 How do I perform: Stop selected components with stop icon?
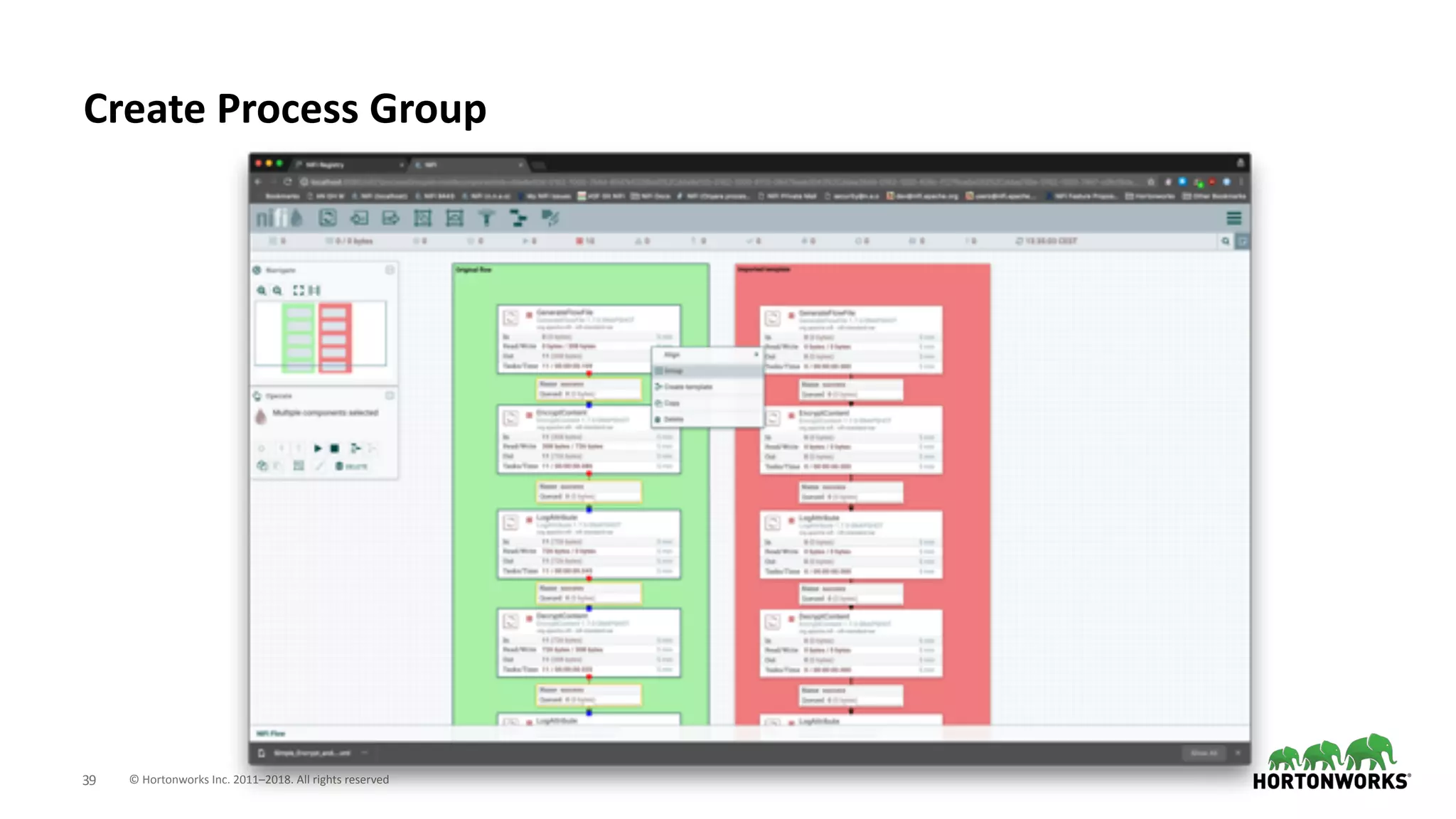tap(335, 448)
